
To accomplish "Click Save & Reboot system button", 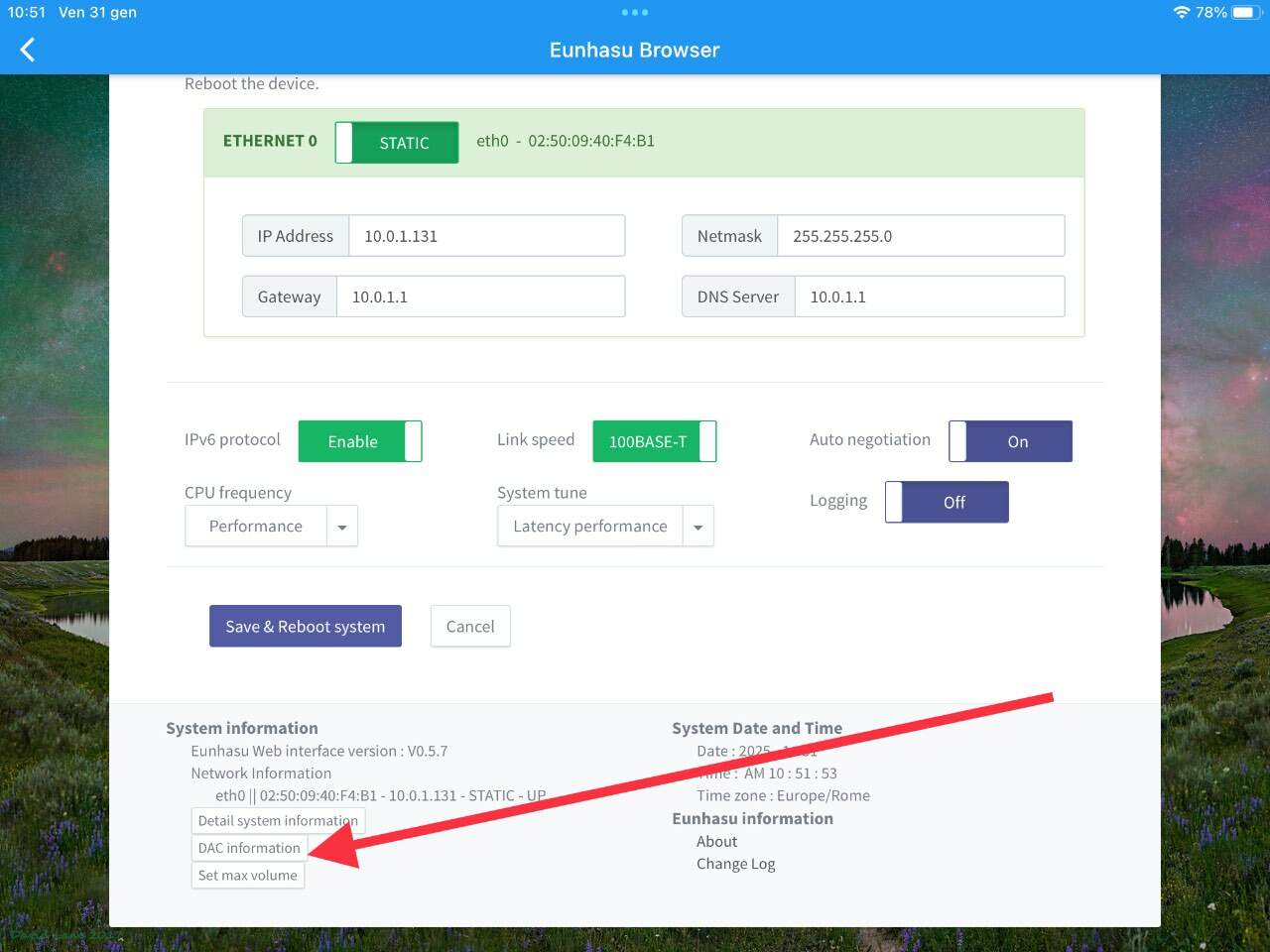I will coord(306,626).
